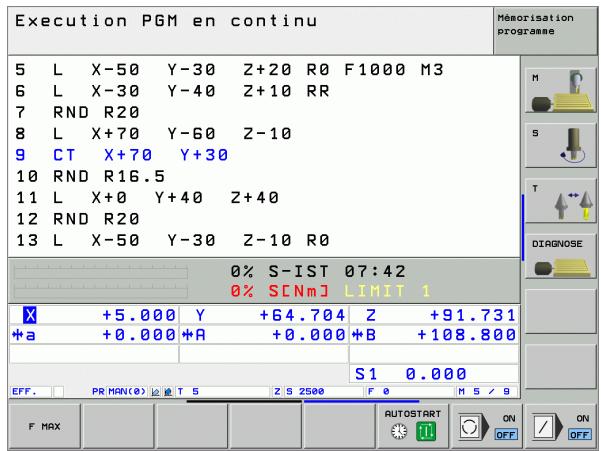This screenshot has width=601, height=451.
Task: Click the blue horizontal softkey-row indicator
Action: tap(361, 402)
